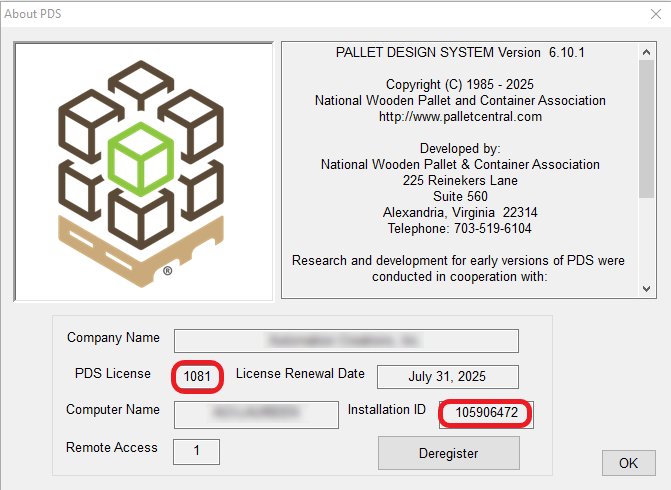Click the 'License Renewal Date' label

300,374
